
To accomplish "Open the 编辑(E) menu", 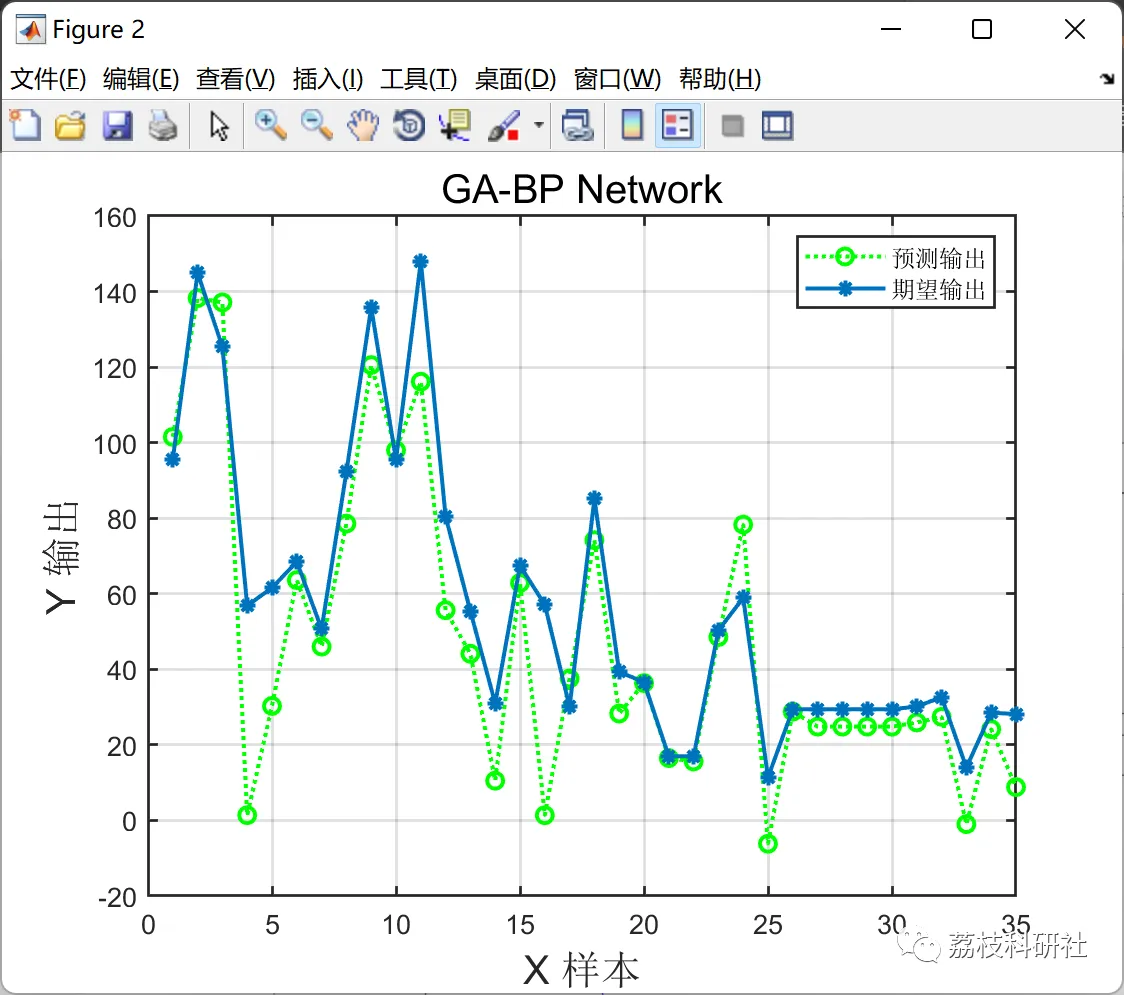I will [x=141, y=78].
